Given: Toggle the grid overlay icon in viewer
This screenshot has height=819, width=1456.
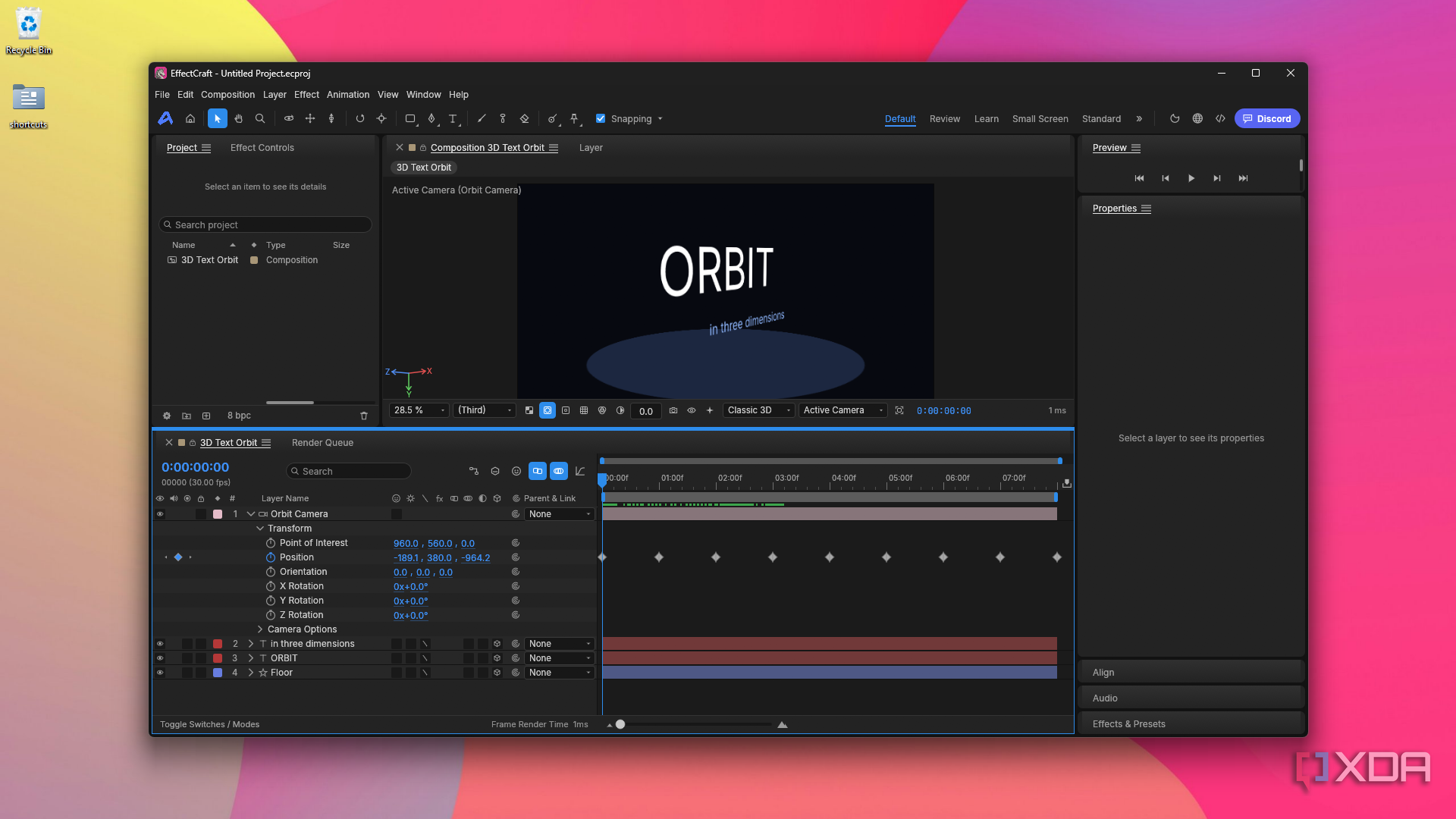Looking at the screenshot, I should pyautogui.click(x=584, y=410).
